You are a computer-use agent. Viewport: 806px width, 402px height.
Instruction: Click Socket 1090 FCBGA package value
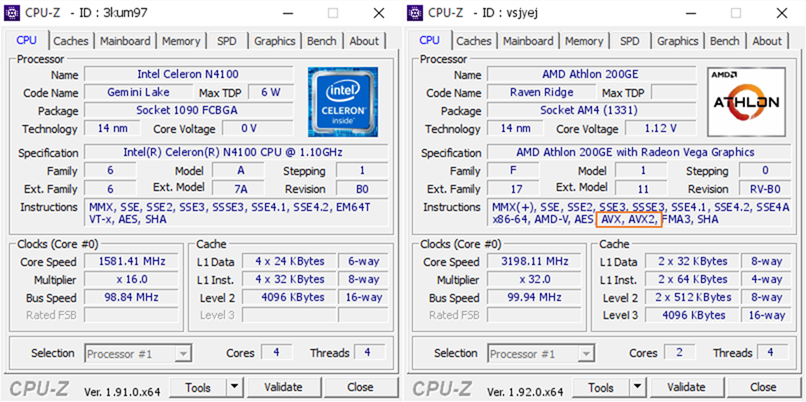point(188,110)
